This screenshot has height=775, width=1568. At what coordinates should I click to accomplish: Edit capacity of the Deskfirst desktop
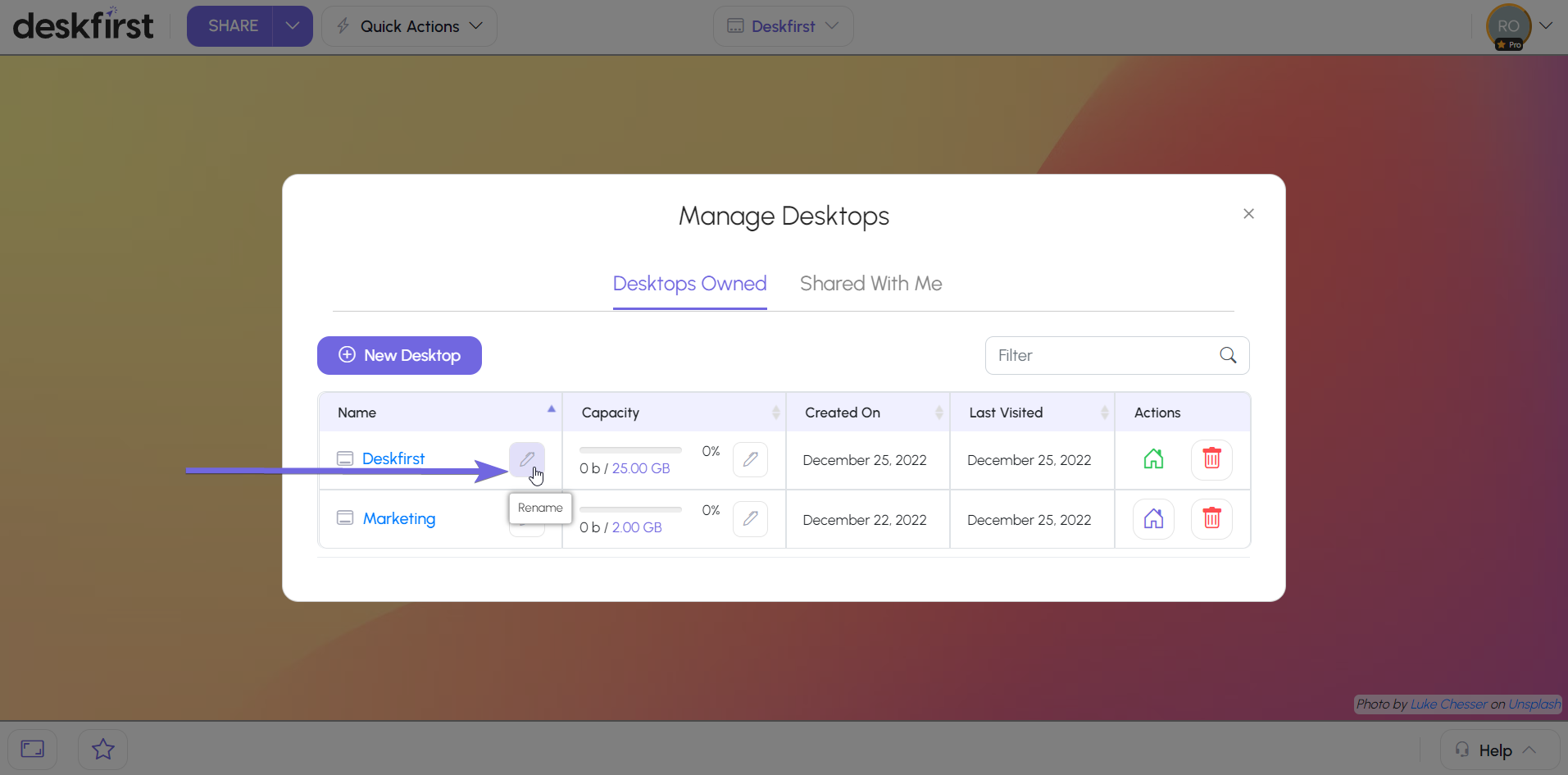tap(750, 459)
